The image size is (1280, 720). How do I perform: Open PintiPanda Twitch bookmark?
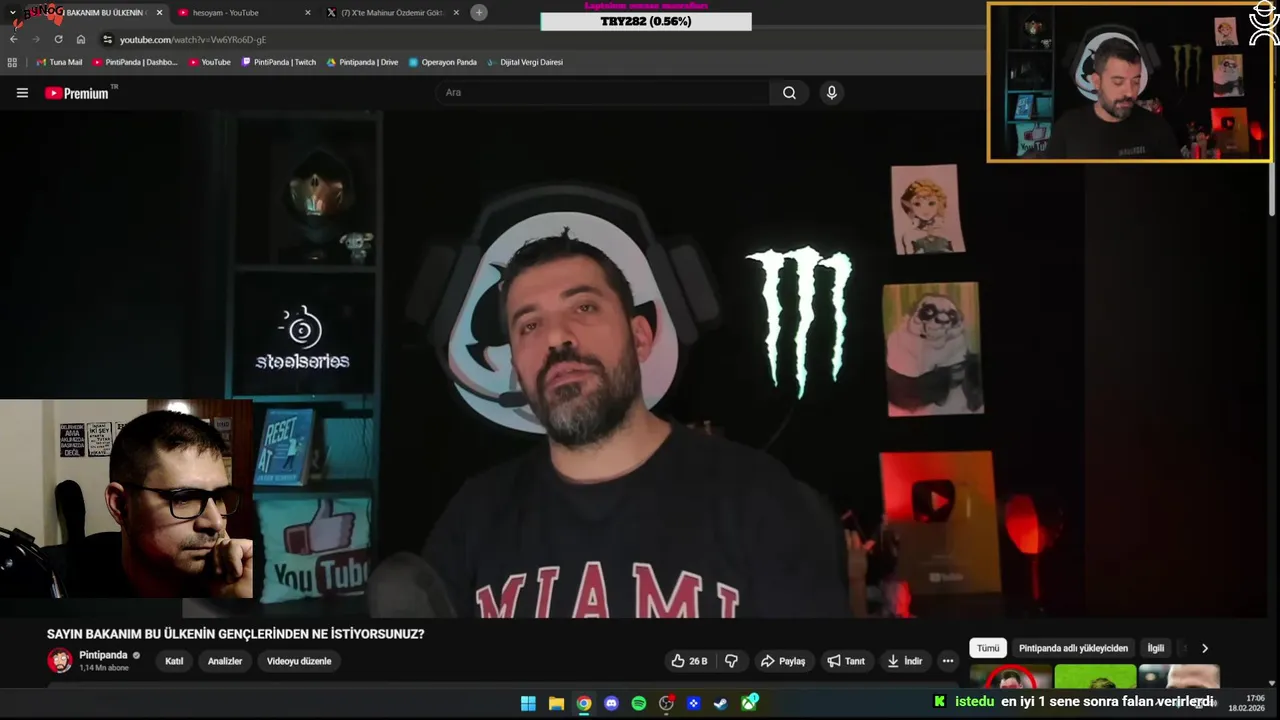click(x=279, y=62)
